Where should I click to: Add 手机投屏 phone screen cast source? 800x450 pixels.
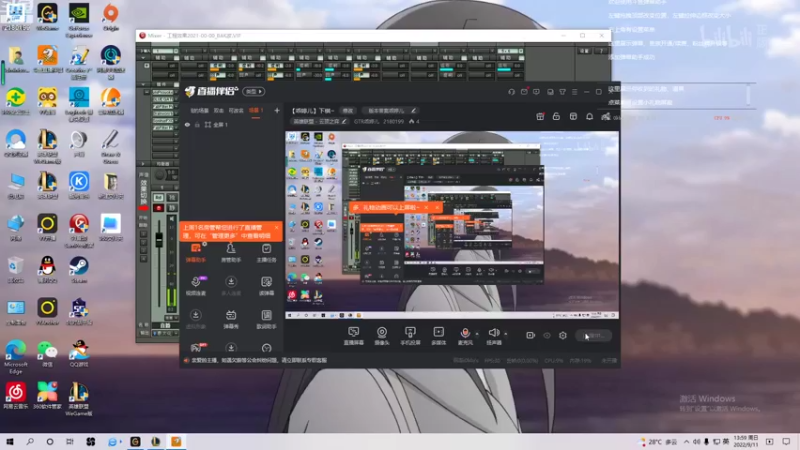(410, 336)
